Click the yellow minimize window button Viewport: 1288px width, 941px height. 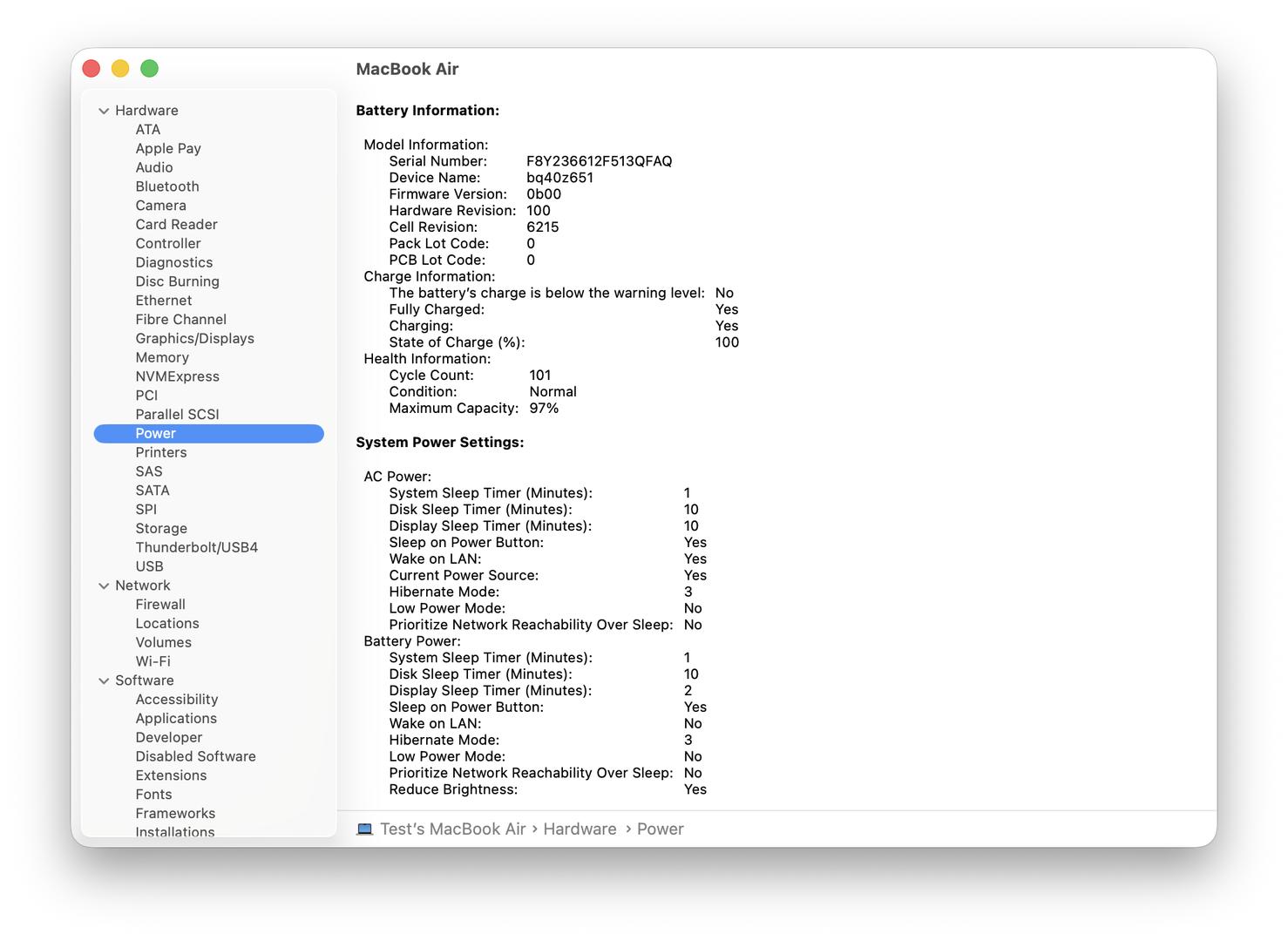pos(120,69)
